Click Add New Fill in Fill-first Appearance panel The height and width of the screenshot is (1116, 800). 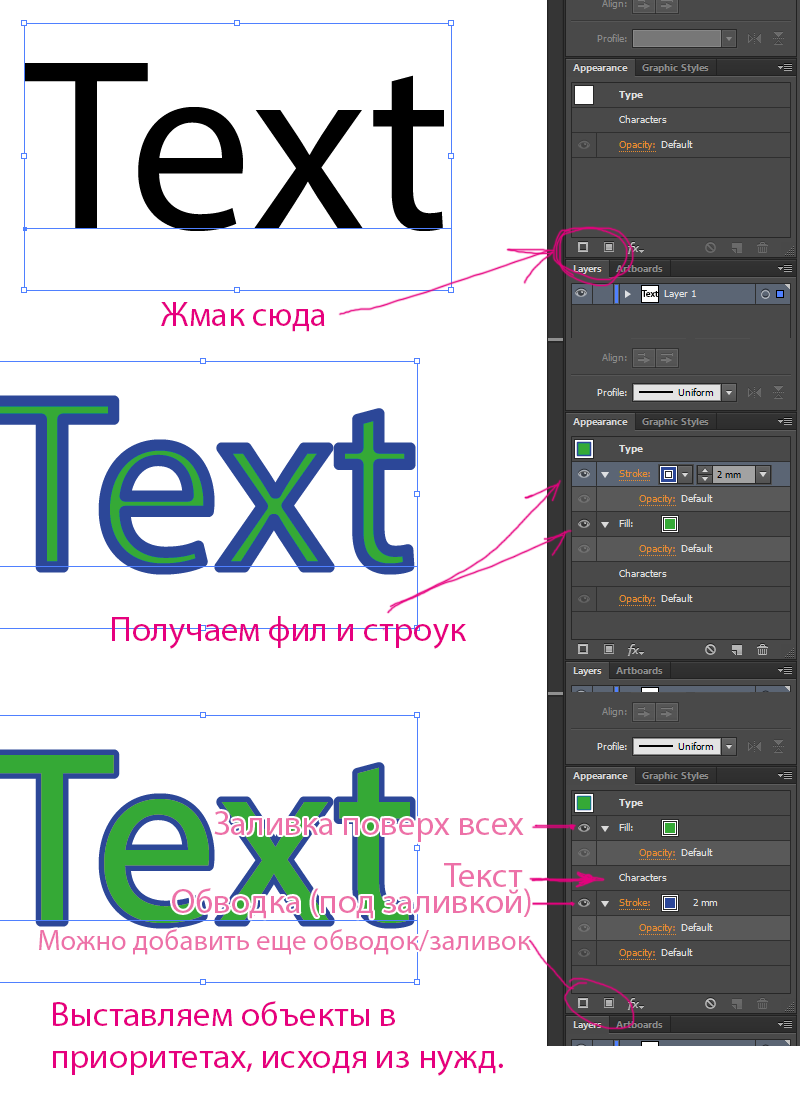609,1003
